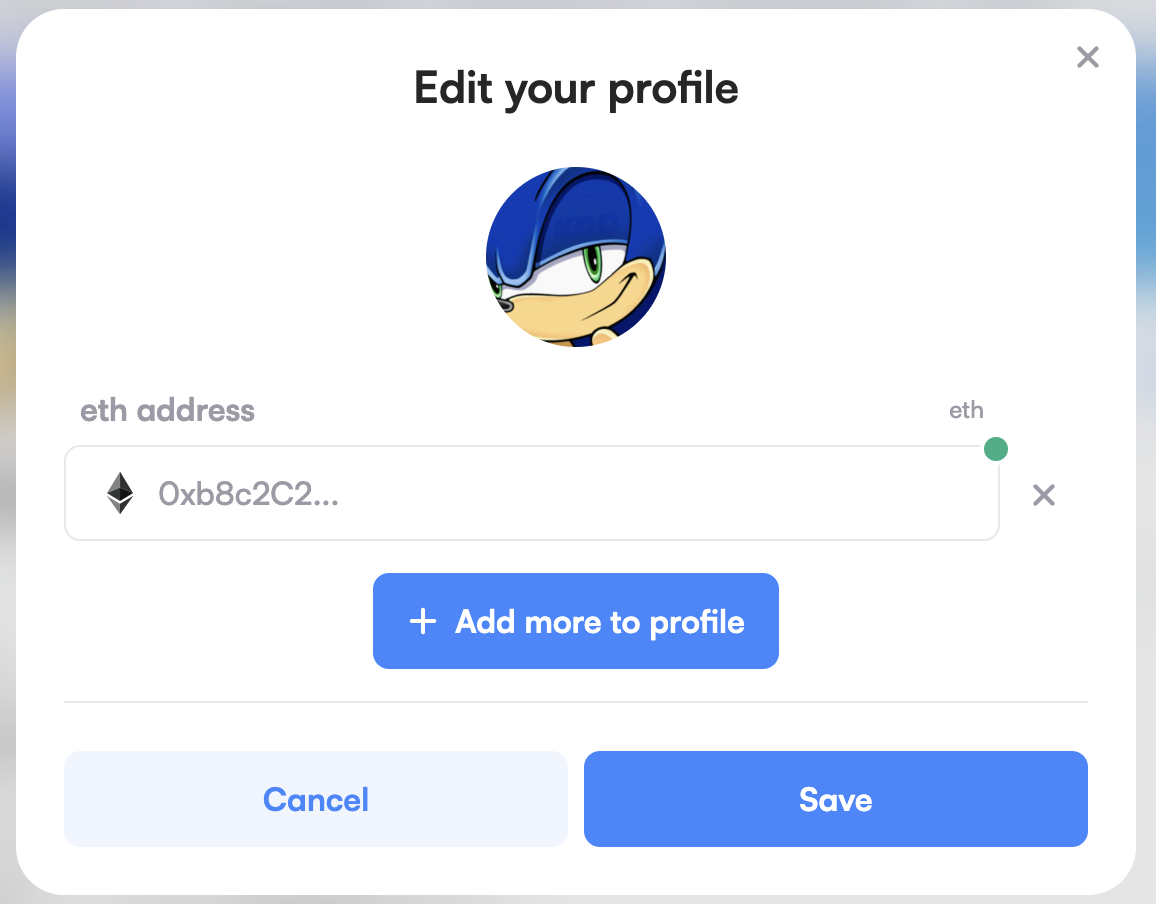This screenshot has height=904, width=1156.
Task: Remove the eth address record
Action: point(1044,495)
